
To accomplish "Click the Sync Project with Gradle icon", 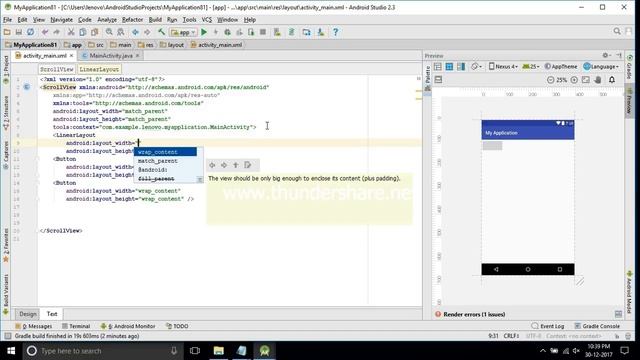I will coord(291,32).
